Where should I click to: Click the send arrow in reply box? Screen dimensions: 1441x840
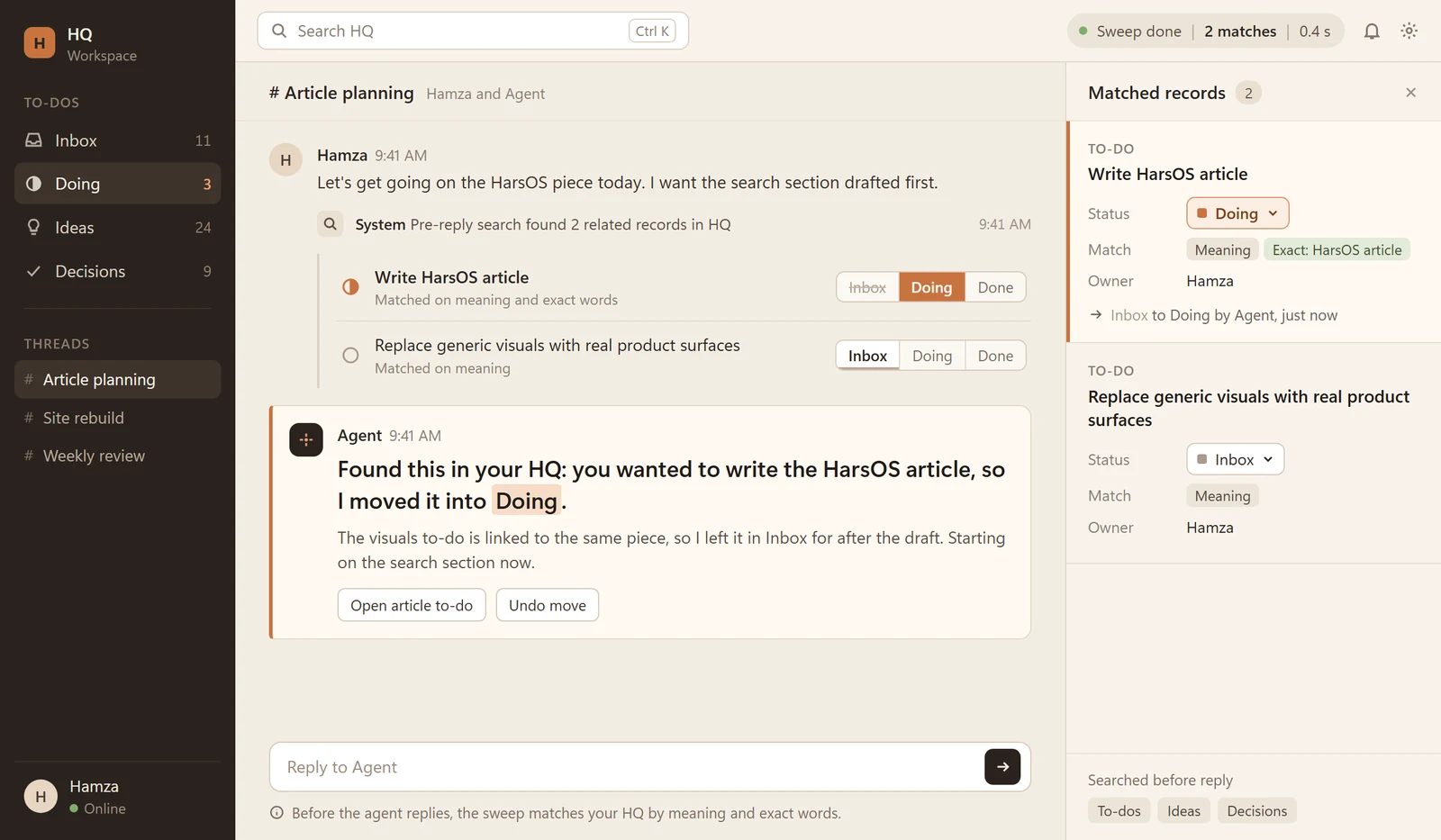(1002, 767)
